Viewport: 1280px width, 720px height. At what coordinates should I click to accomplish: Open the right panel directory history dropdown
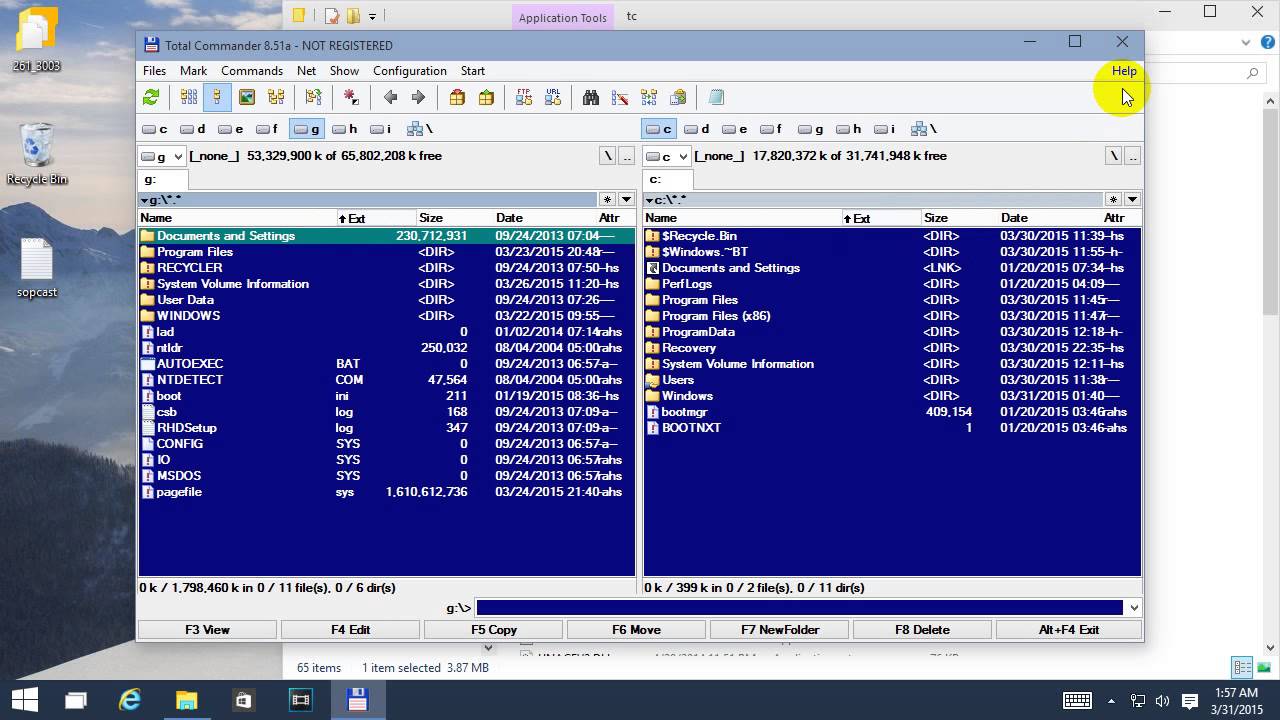pyautogui.click(x=1131, y=199)
